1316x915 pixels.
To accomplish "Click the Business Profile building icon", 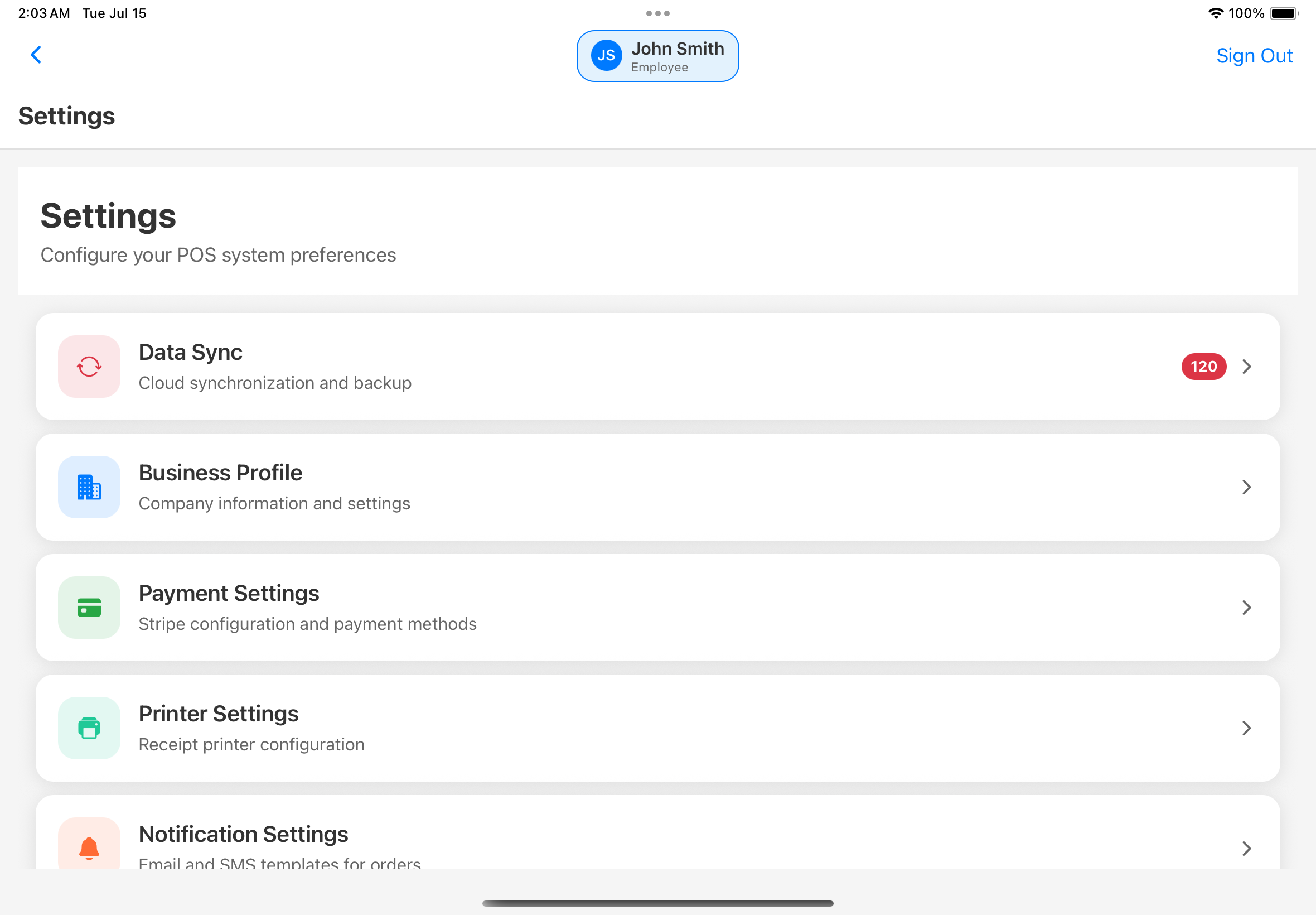I will [89, 487].
